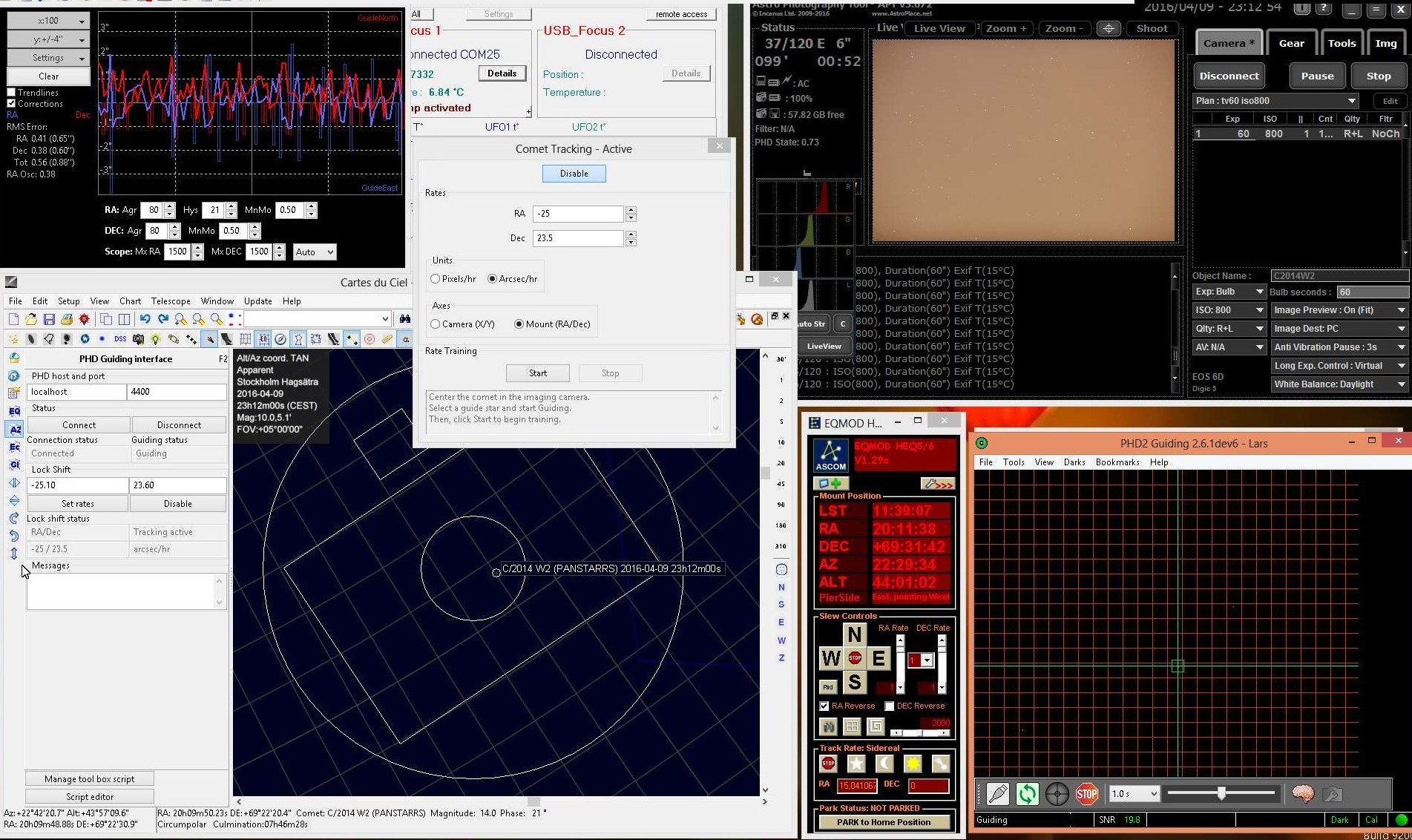Click the camera toolbar icon in Cartes du Ciel
Image resolution: width=1412 pixels, height=840 pixels.
[138, 339]
